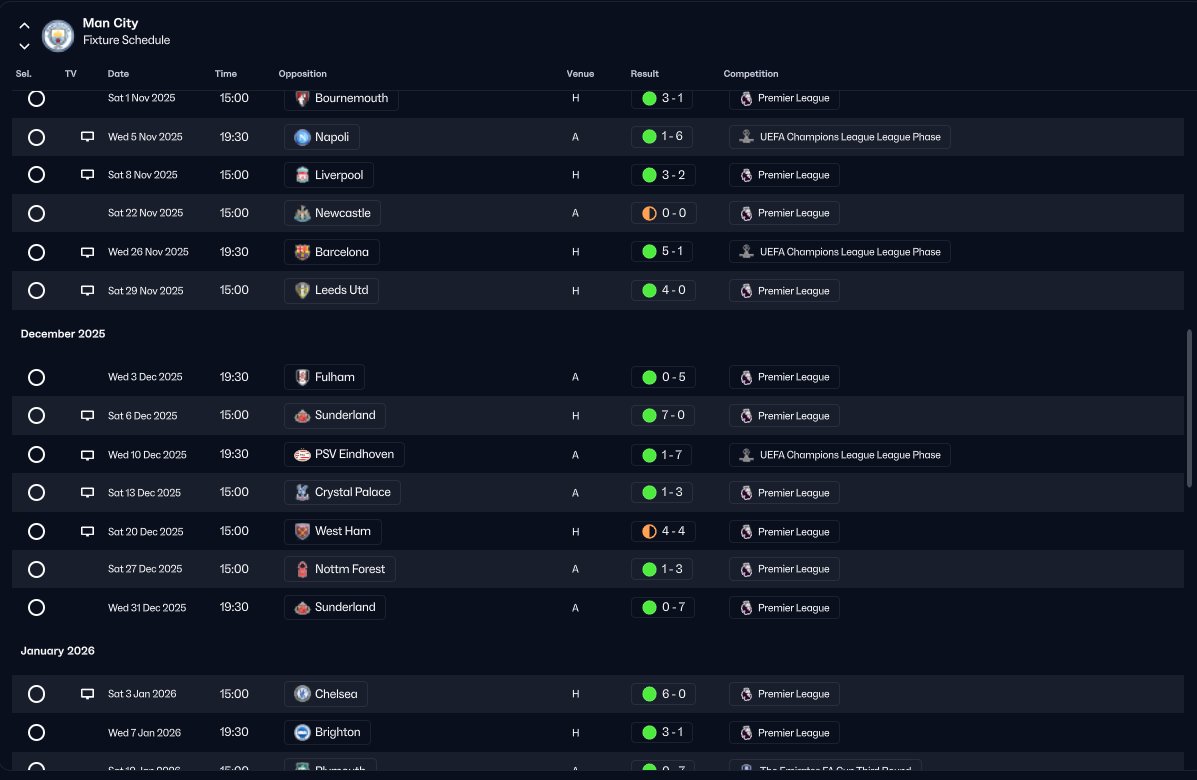Click the TV icon on the Napoli fixture row
Image resolution: width=1197 pixels, height=780 pixels.
[88, 137]
